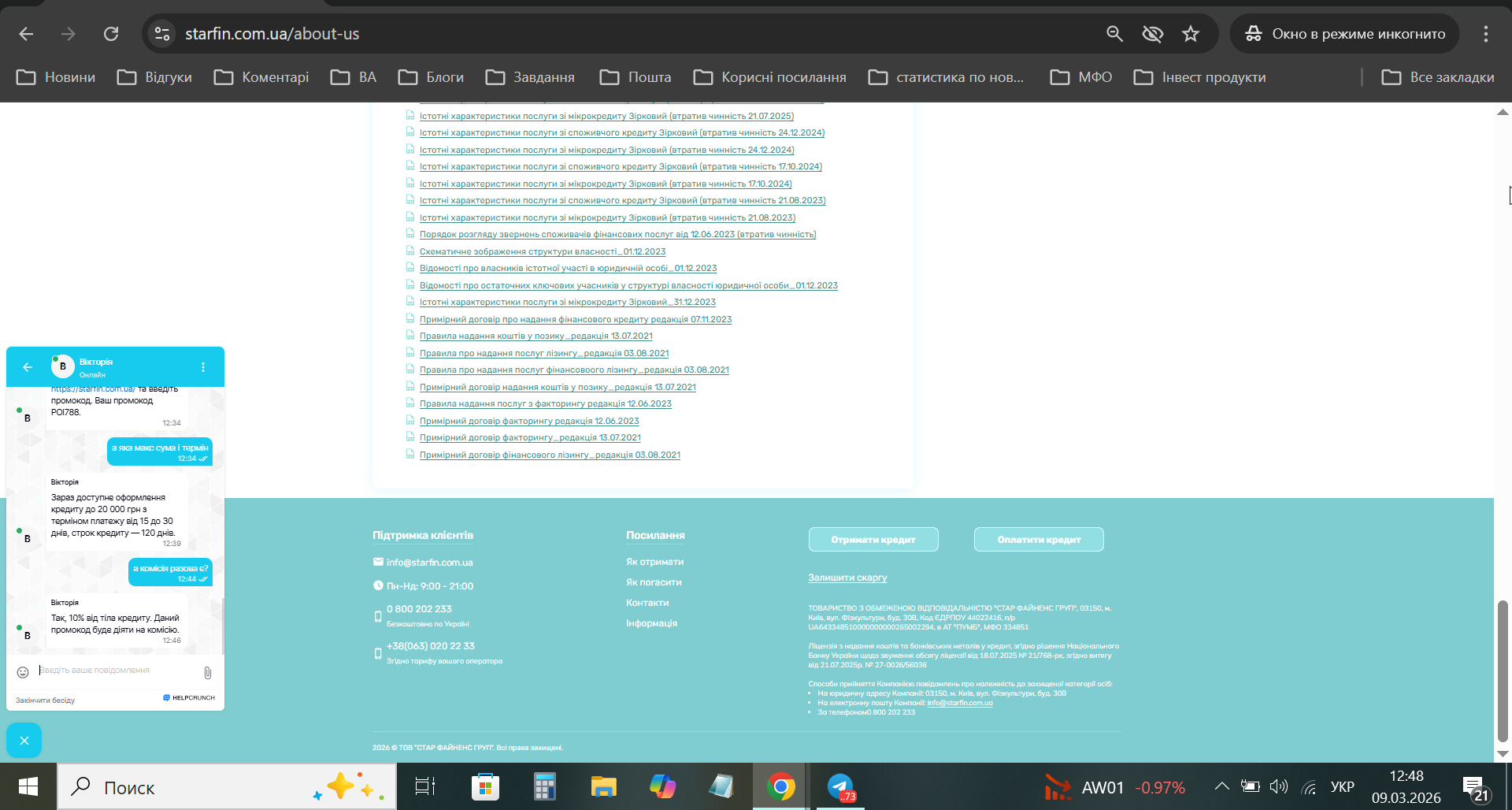Open Calculator from the taskbar

point(544,786)
